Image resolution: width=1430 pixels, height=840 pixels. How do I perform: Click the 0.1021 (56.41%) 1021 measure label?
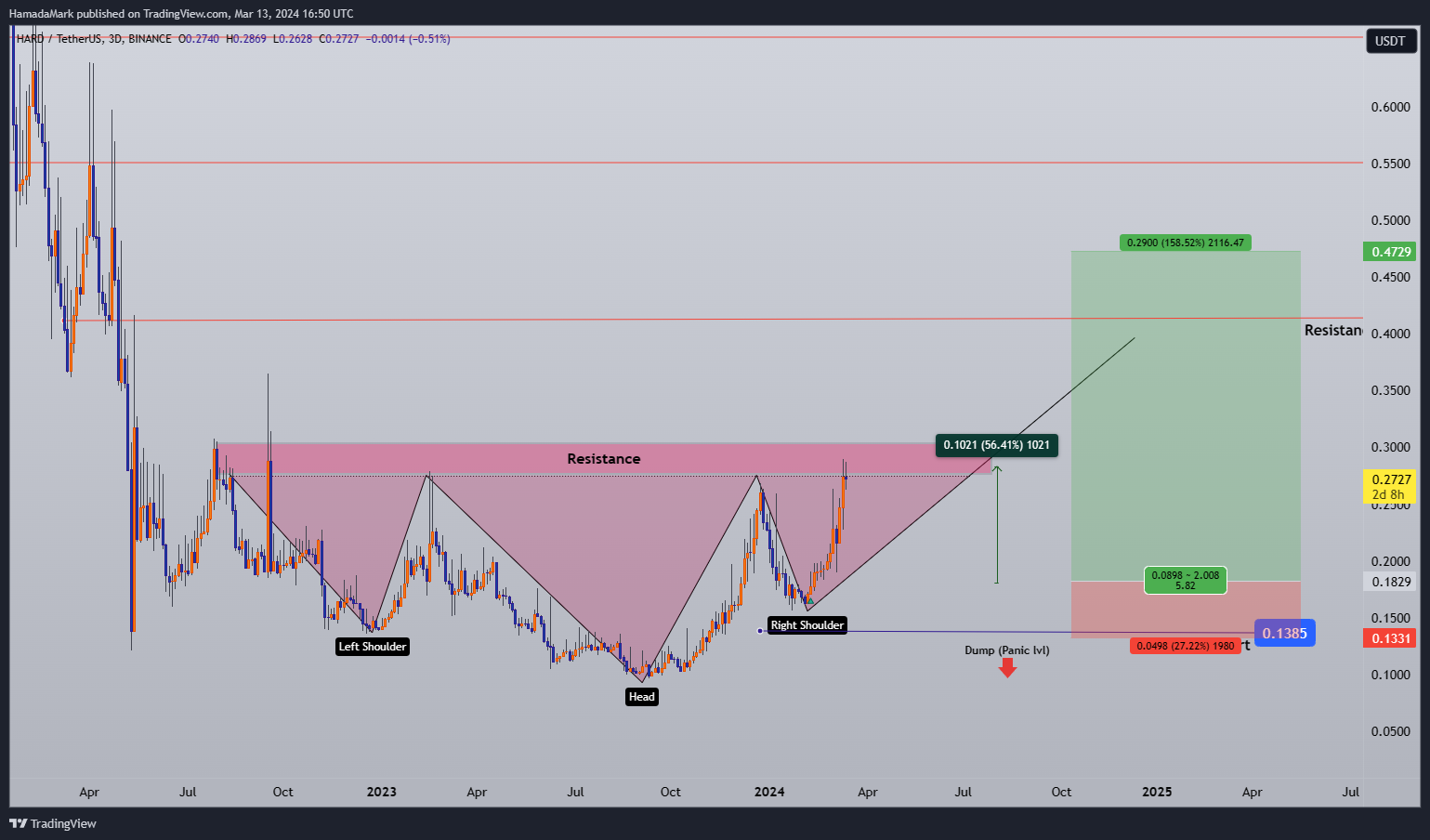(x=997, y=445)
